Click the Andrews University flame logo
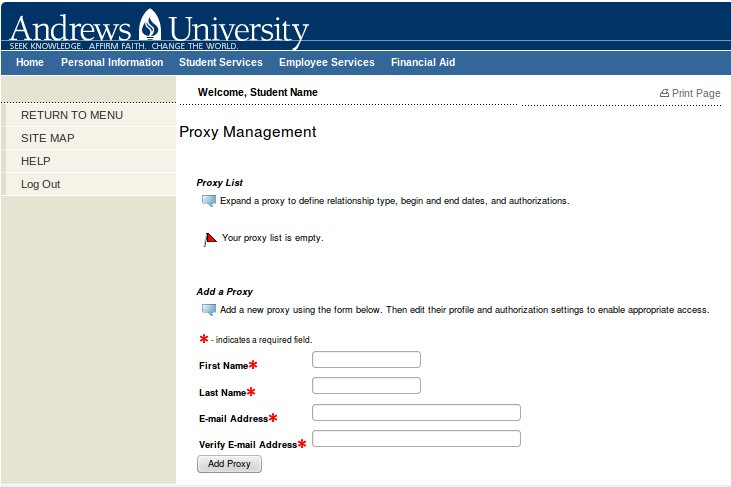Image resolution: width=731 pixels, height=487 pixels. [x=149, y=24]
